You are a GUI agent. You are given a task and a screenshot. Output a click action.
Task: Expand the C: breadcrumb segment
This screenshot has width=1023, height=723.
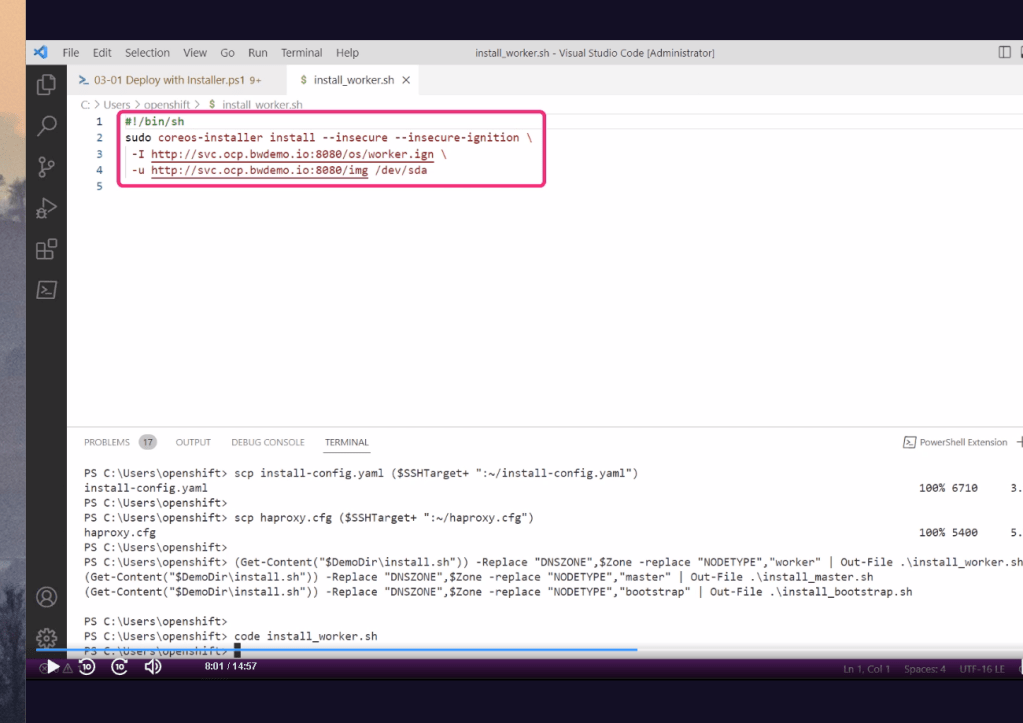(x=85, y=104)
